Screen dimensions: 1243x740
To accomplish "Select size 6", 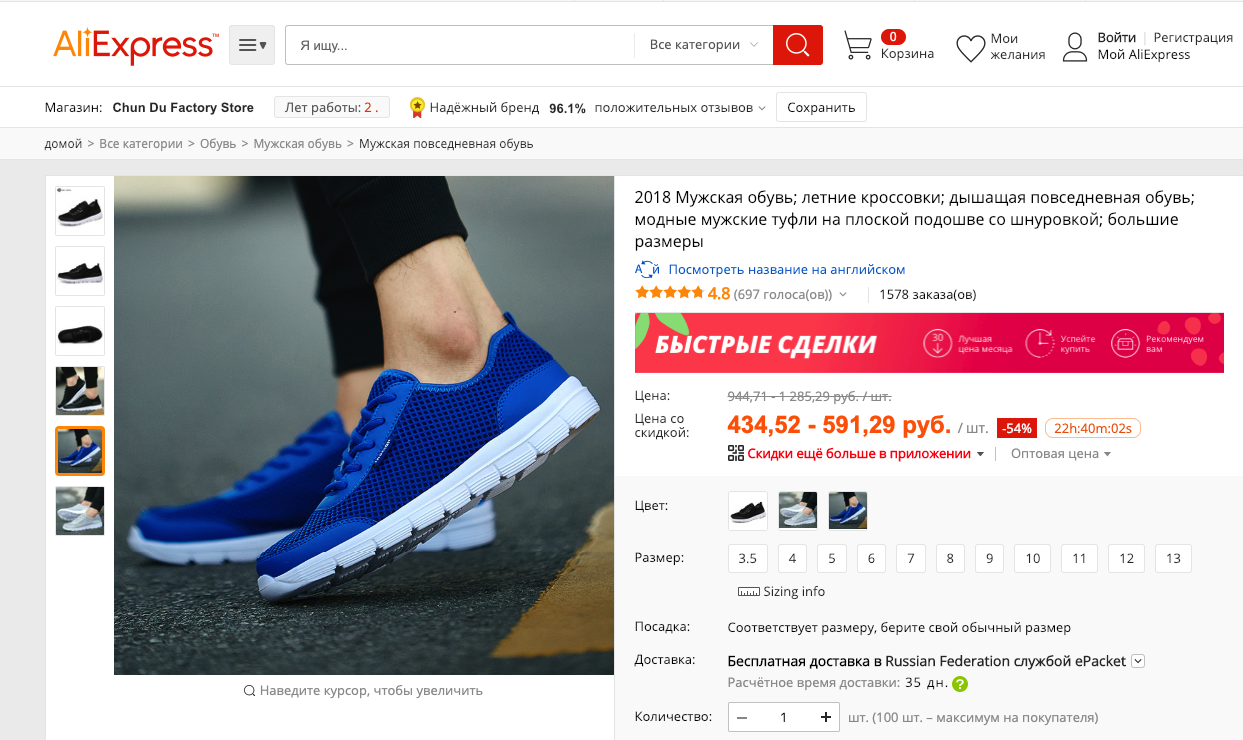I will pyautogui.click(x=871, y=558).
